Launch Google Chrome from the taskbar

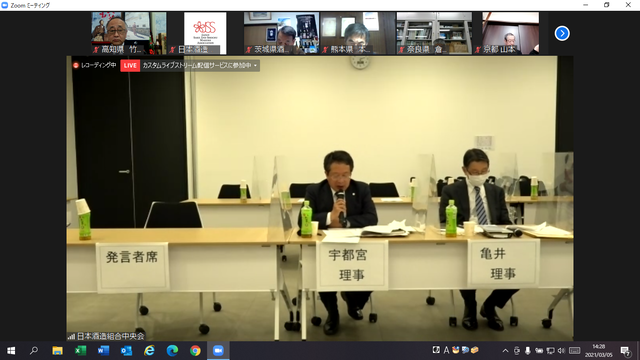coord(195,351)
